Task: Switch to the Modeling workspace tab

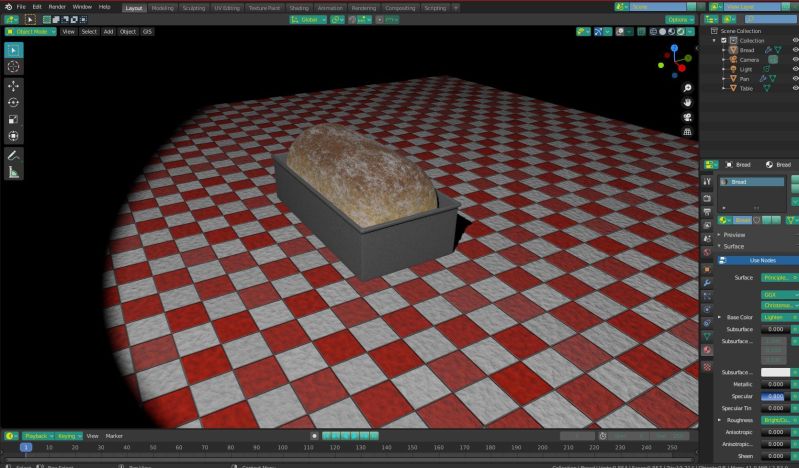Action: (163, 8)
